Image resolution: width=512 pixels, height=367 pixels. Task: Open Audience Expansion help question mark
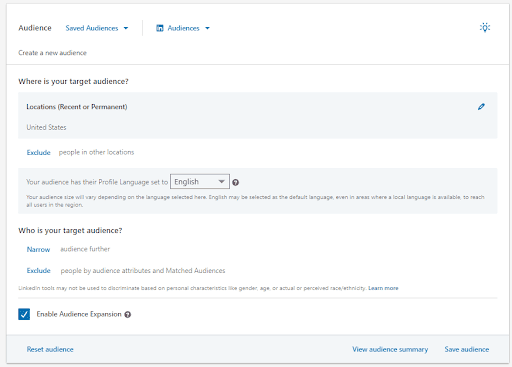[x=127, y=314]
